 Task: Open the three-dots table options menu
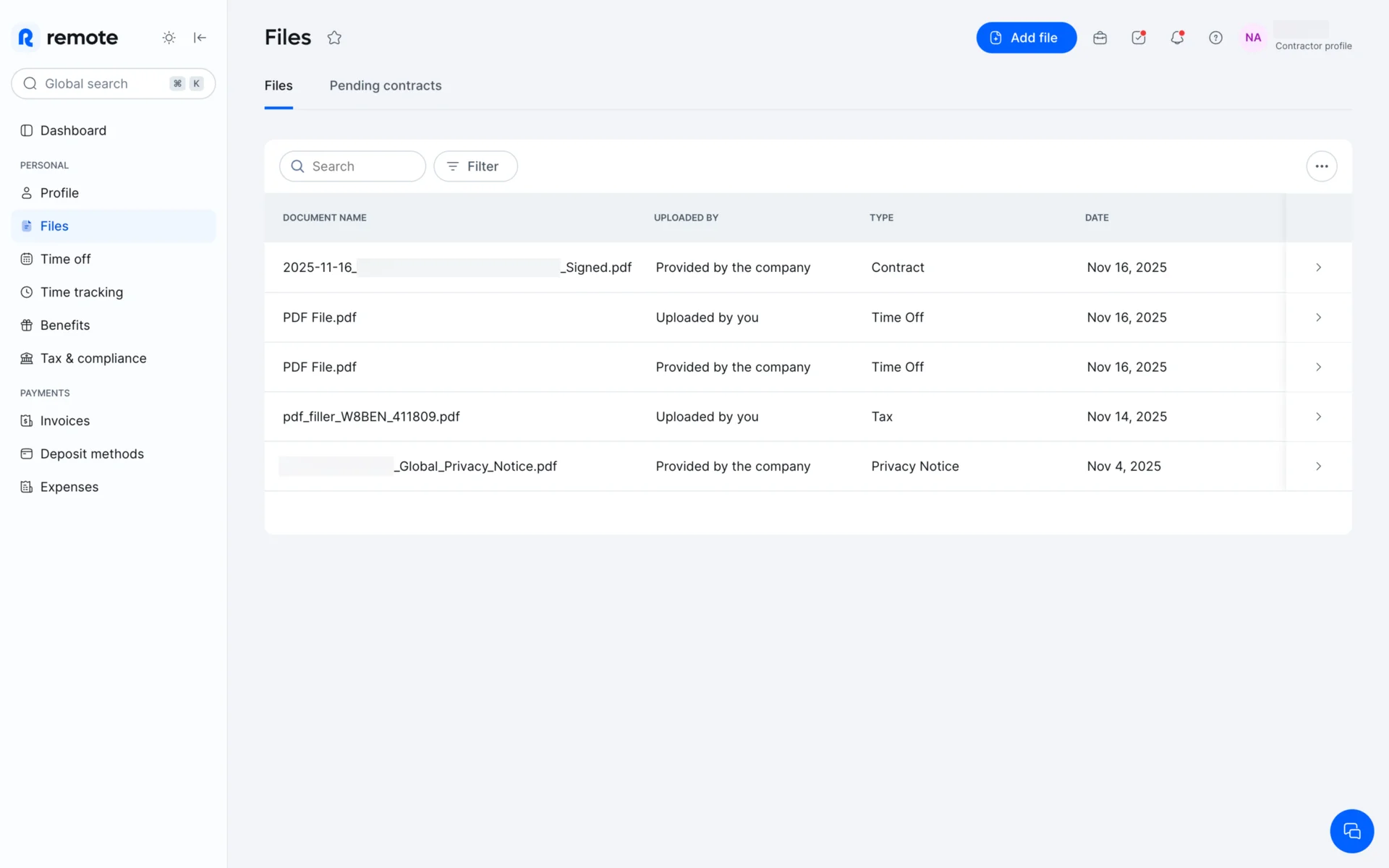click(1321, 166)
